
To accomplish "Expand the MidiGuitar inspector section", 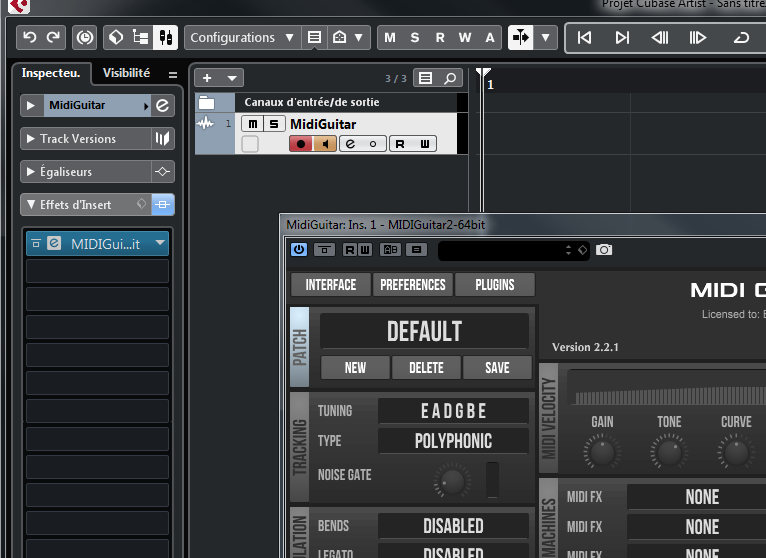I will coord(31,106).
